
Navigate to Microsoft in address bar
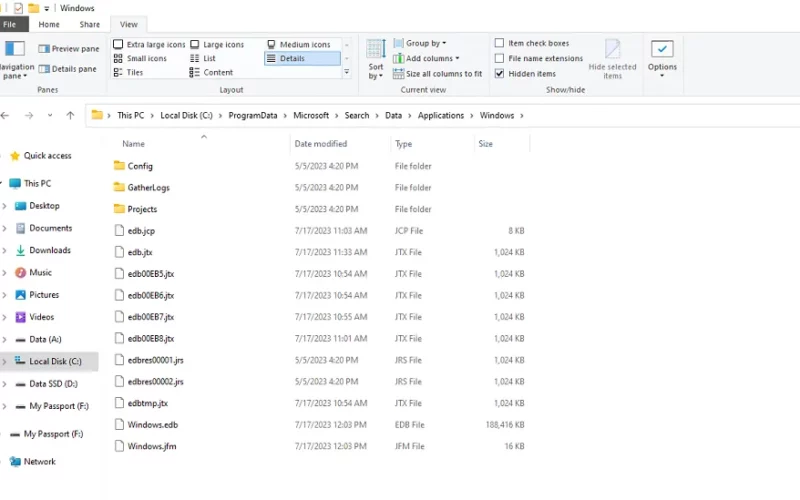coord(311,116)
